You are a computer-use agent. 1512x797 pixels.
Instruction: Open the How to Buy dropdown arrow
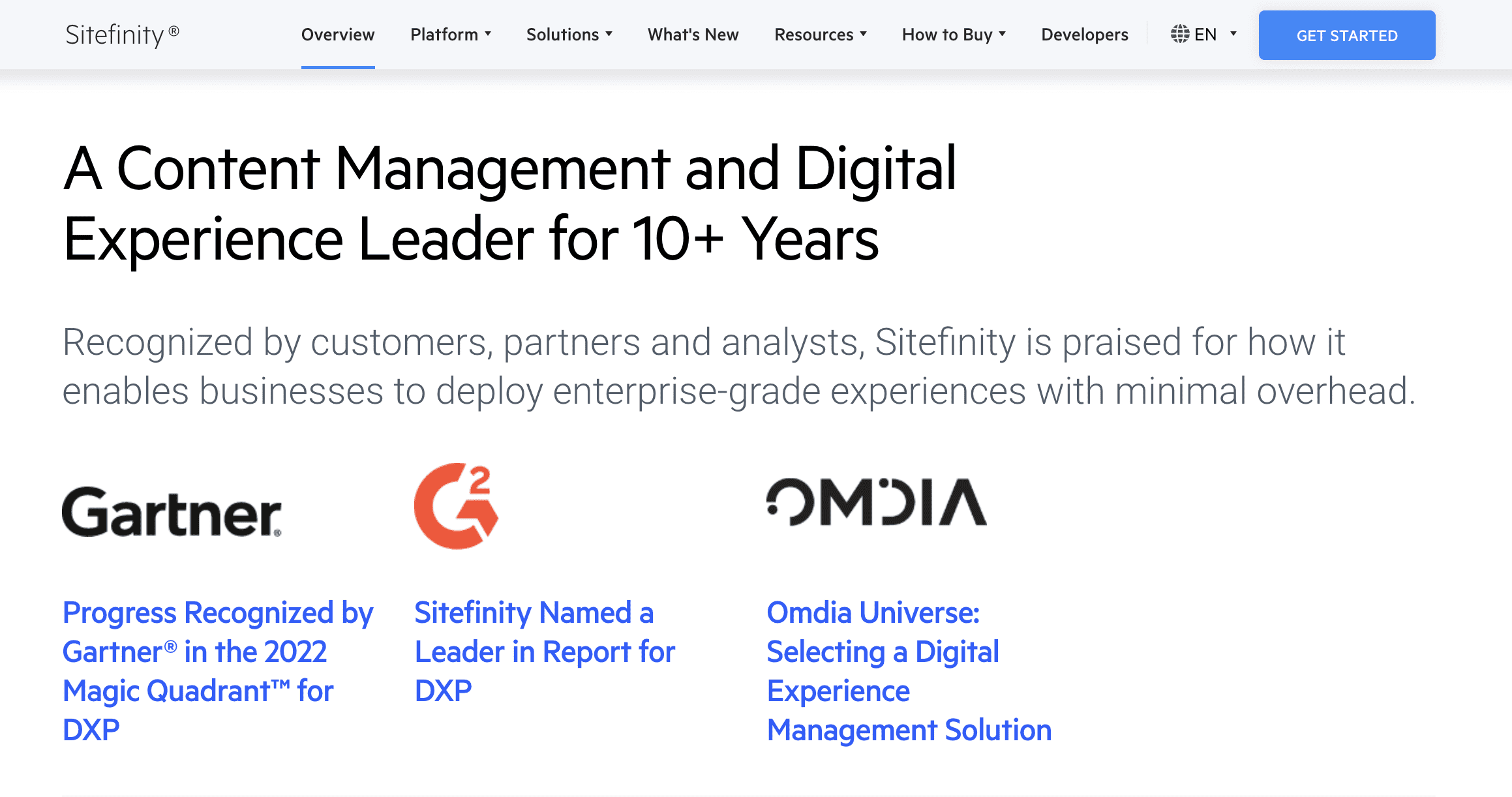tap(1002, 34)
